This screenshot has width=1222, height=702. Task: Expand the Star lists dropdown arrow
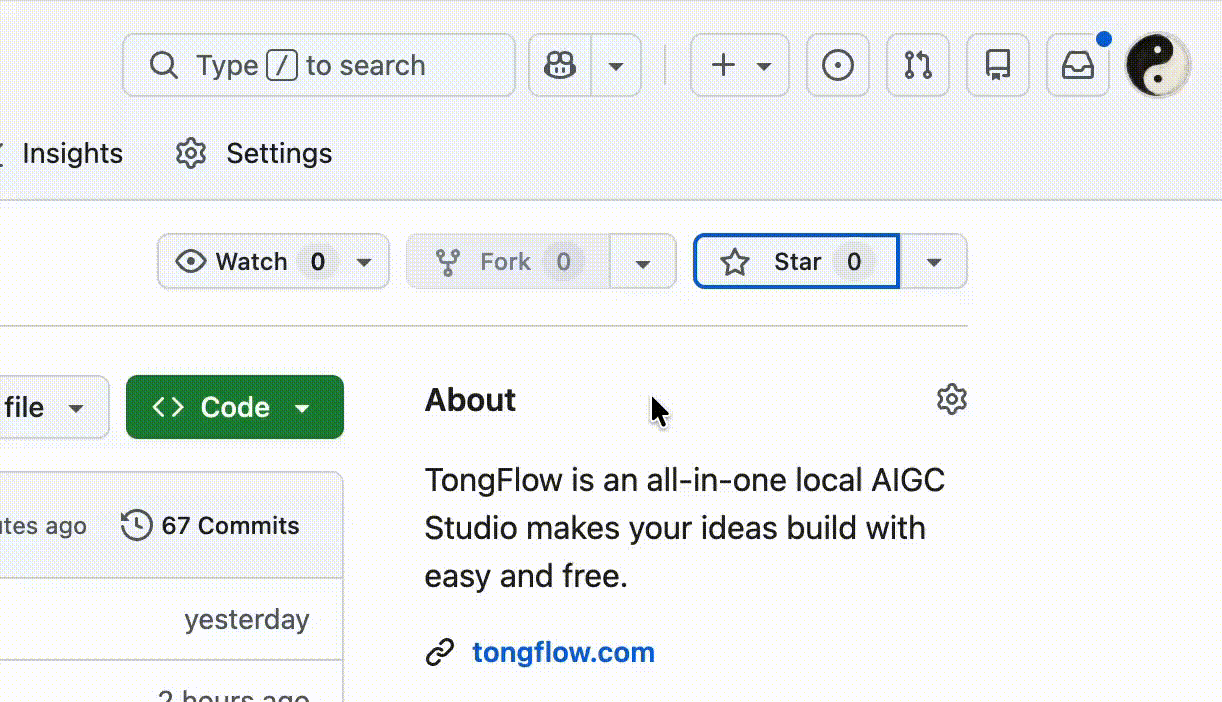[934, 262]
